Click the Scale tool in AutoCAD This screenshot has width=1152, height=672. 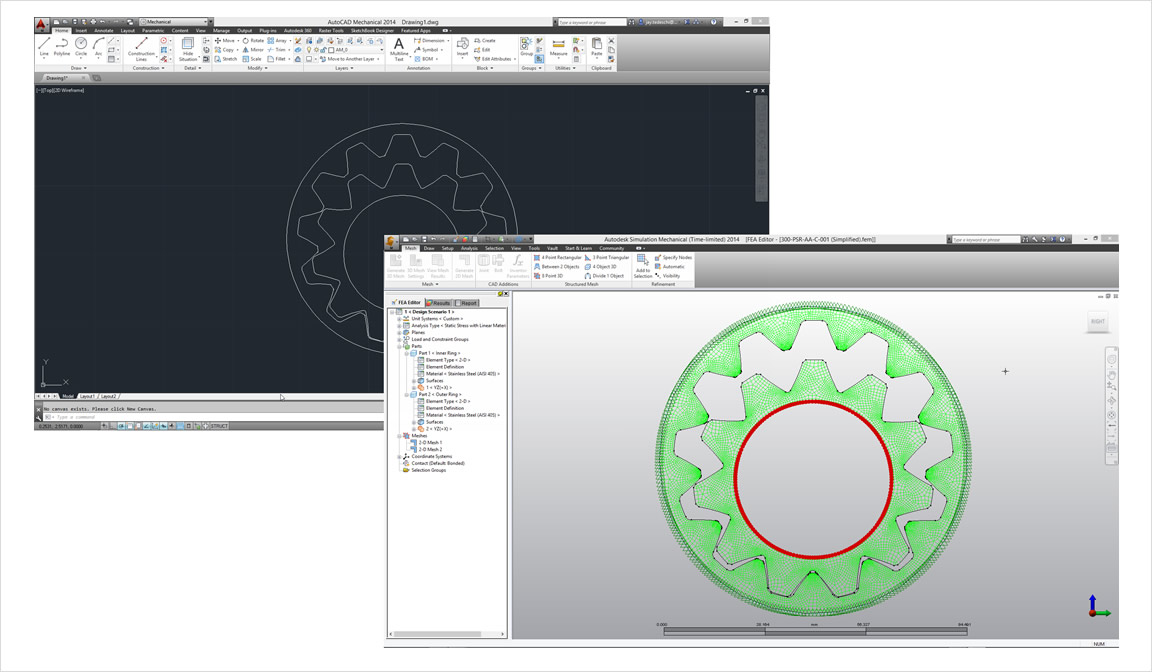(x=252, y=59)
